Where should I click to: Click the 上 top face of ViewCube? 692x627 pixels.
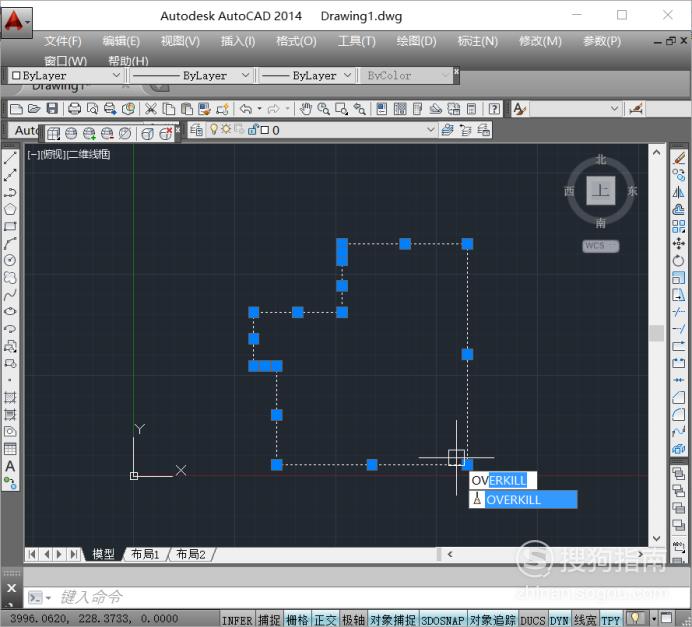pos(601,191)
